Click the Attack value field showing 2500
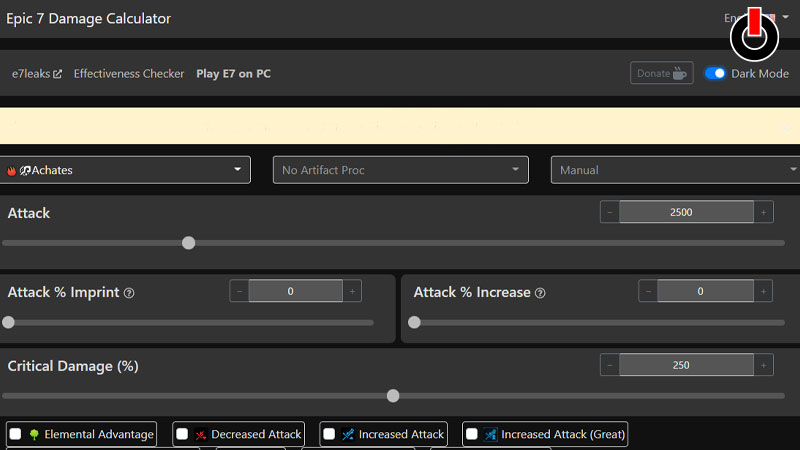This screenshot has height=450, width=800. 686,212
